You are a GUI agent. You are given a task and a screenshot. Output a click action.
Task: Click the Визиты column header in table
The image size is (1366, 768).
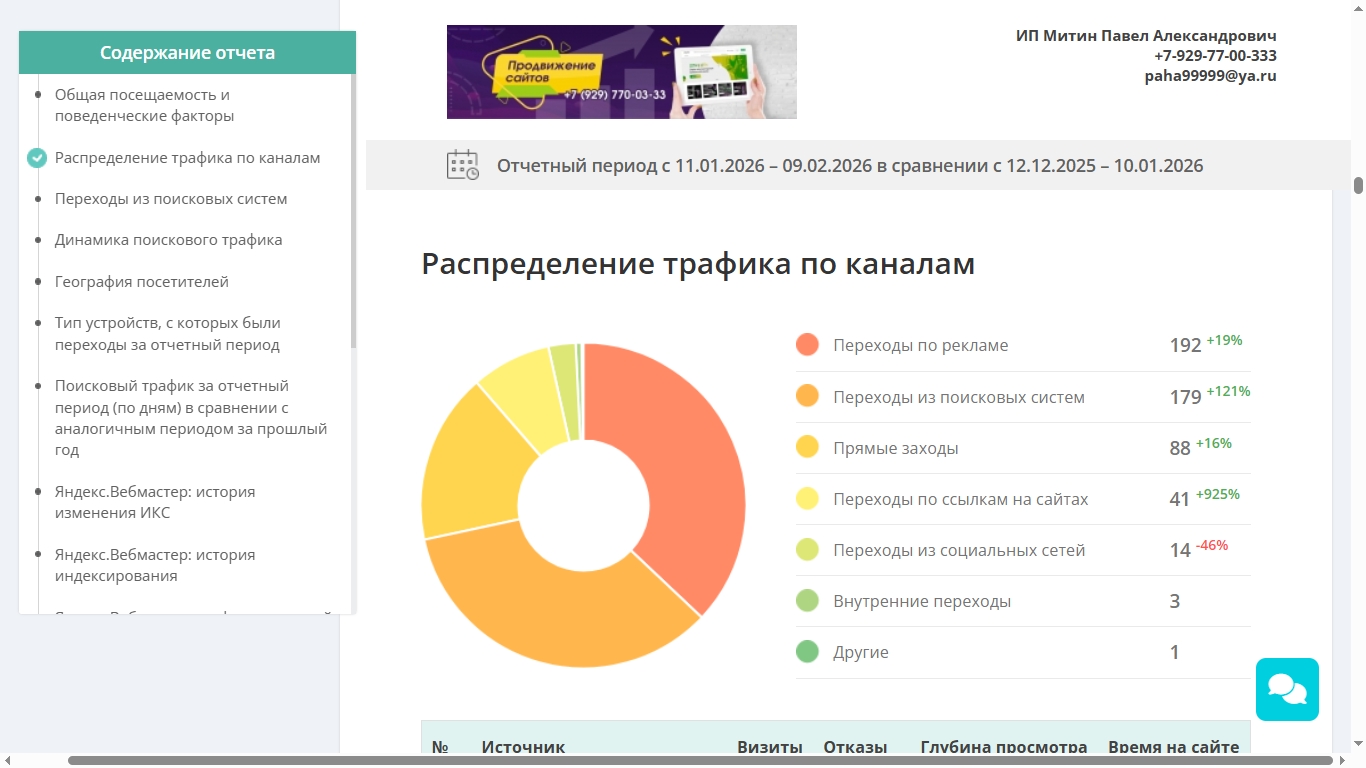[770, 747]
